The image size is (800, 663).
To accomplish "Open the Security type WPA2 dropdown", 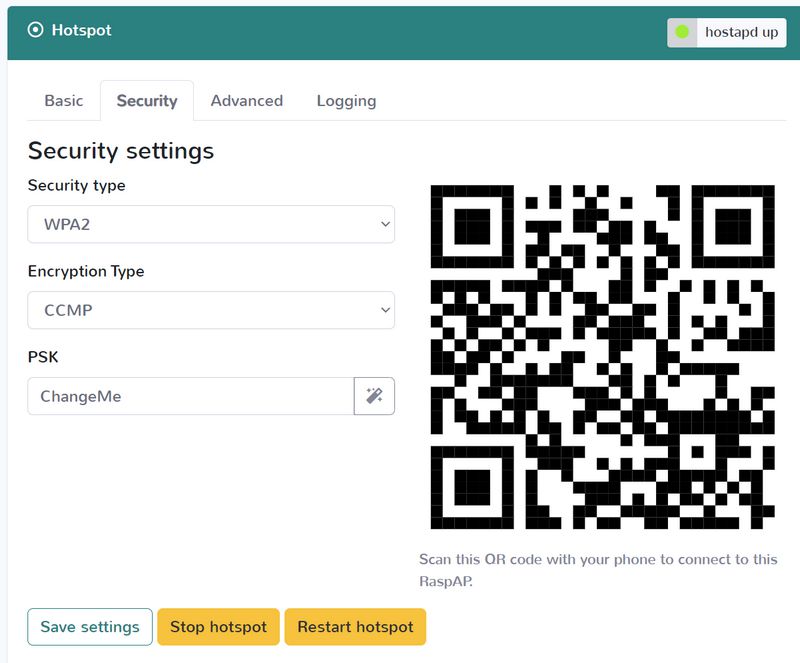I will coord(211,224).
